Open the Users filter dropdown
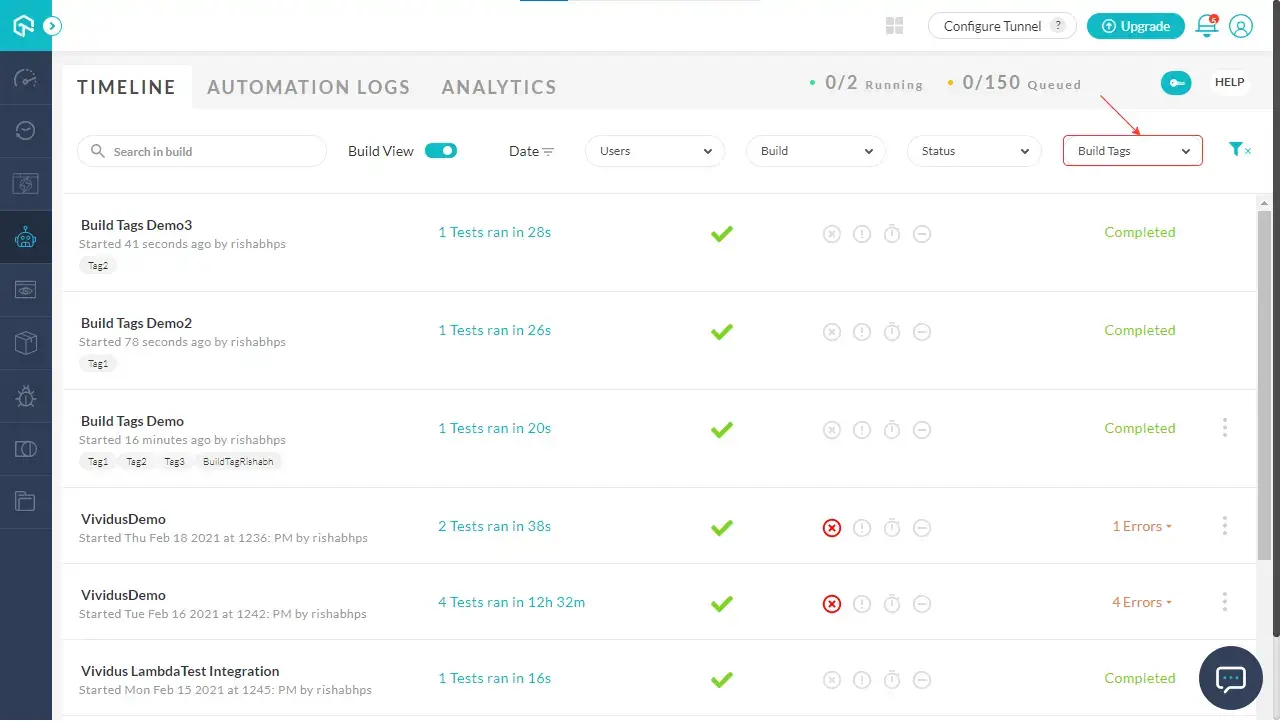 [x=655, y=151]
